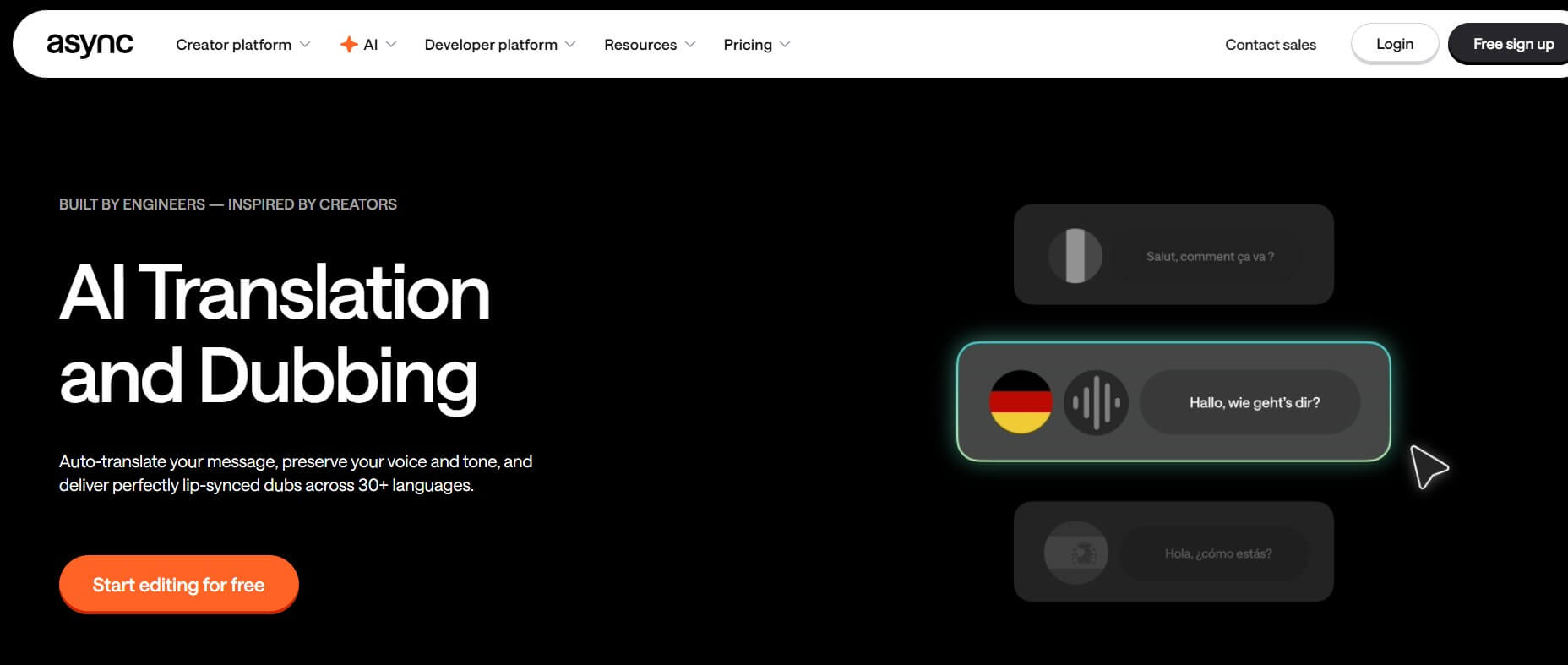Open the Developer platform menu
This screenshot has height=665, width=1568.
pos(491,45)
